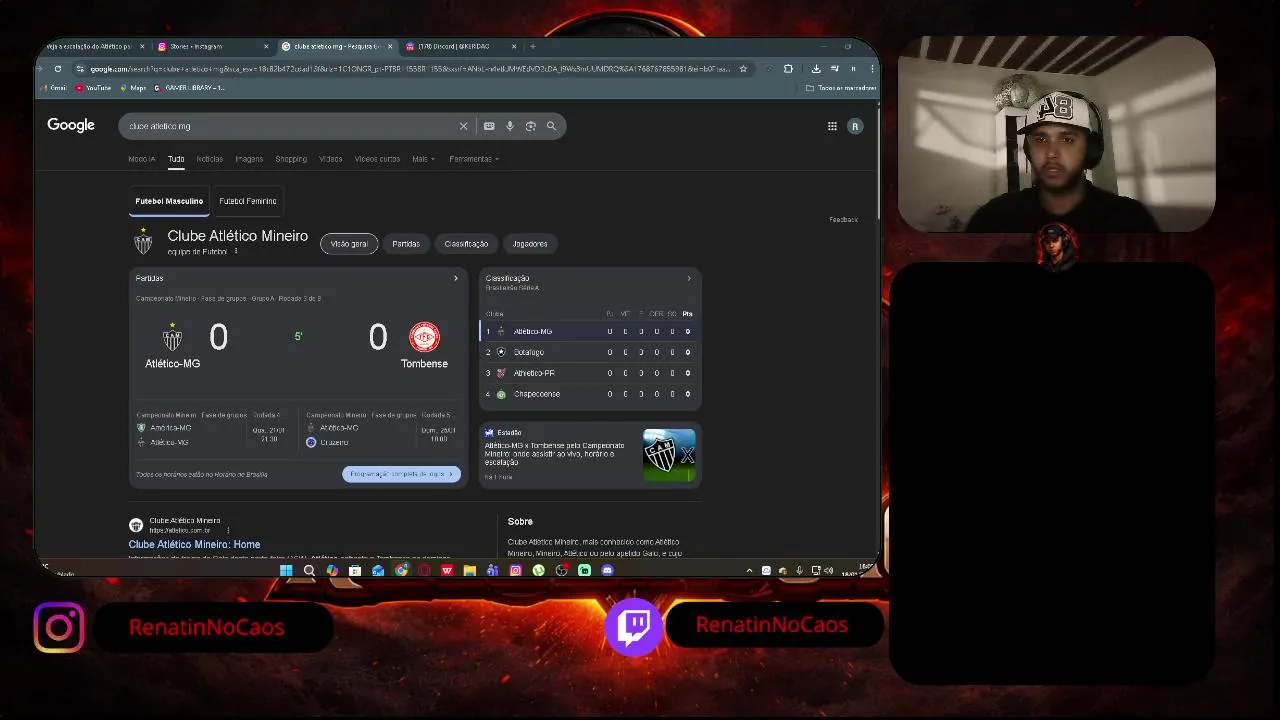Open uTorrent from the taskbar
Viewport: 1280px width, 720px height.
(538, 570)
